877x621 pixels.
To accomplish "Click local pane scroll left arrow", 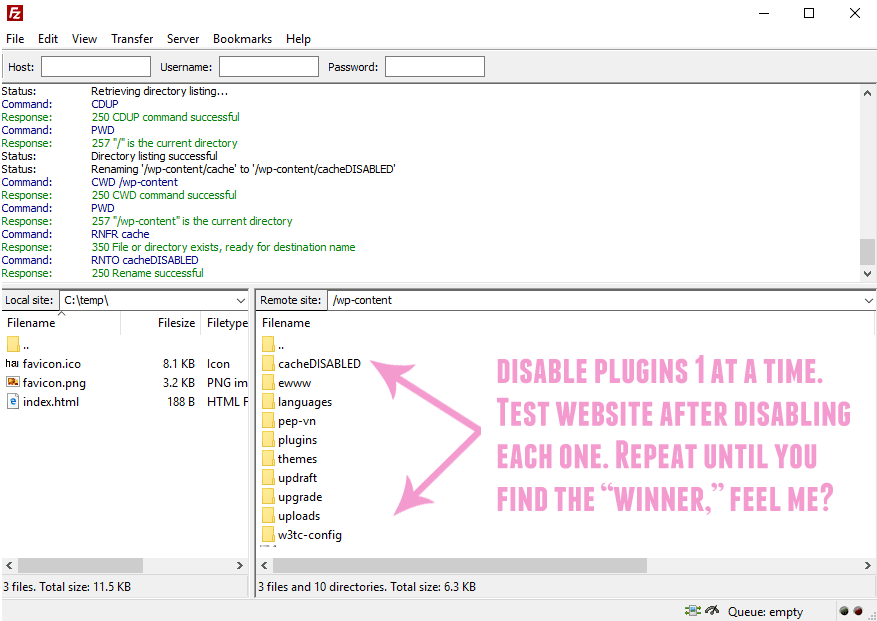I will coord(9,566).
